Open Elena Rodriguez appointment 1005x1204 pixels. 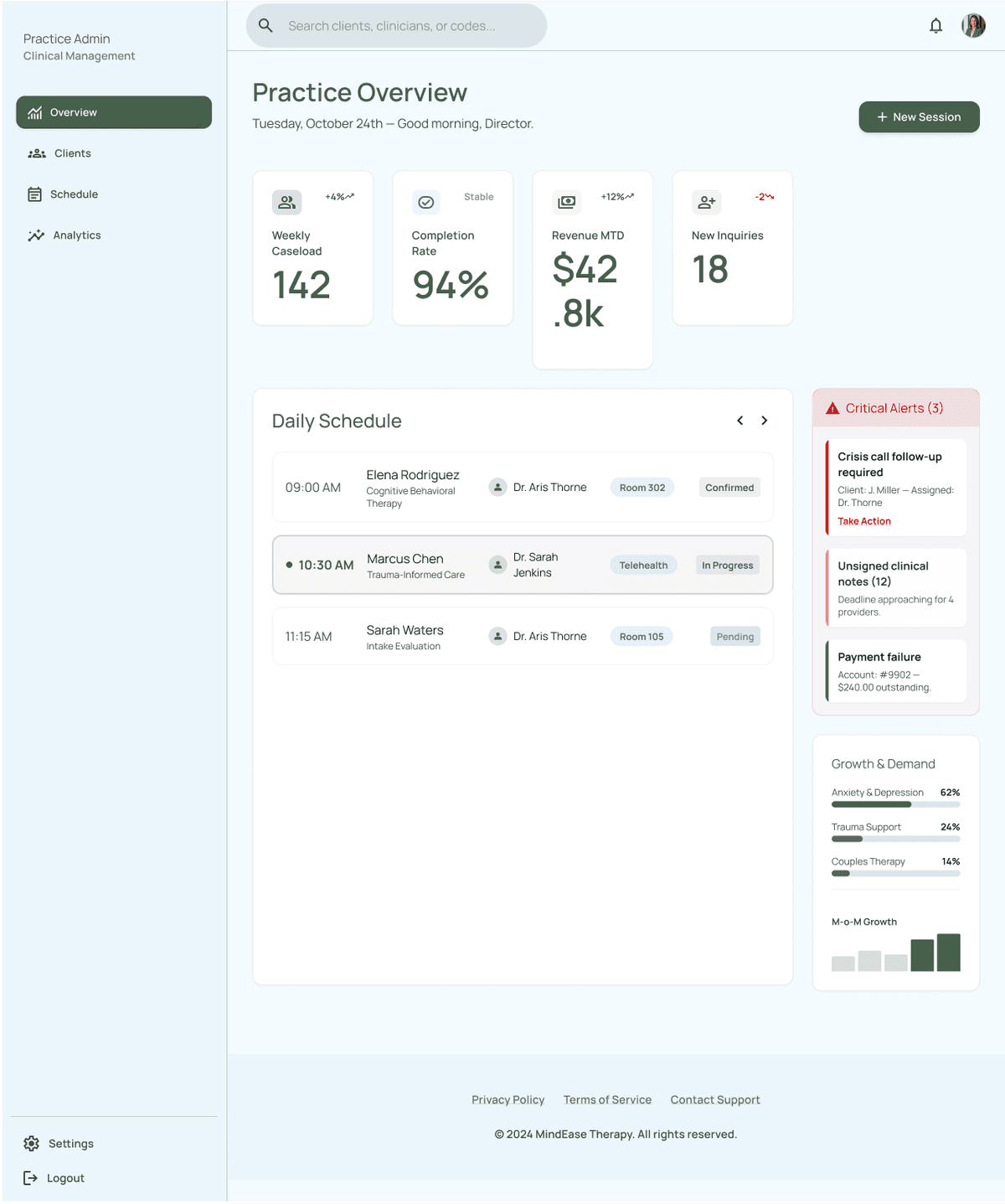[523, 488]
